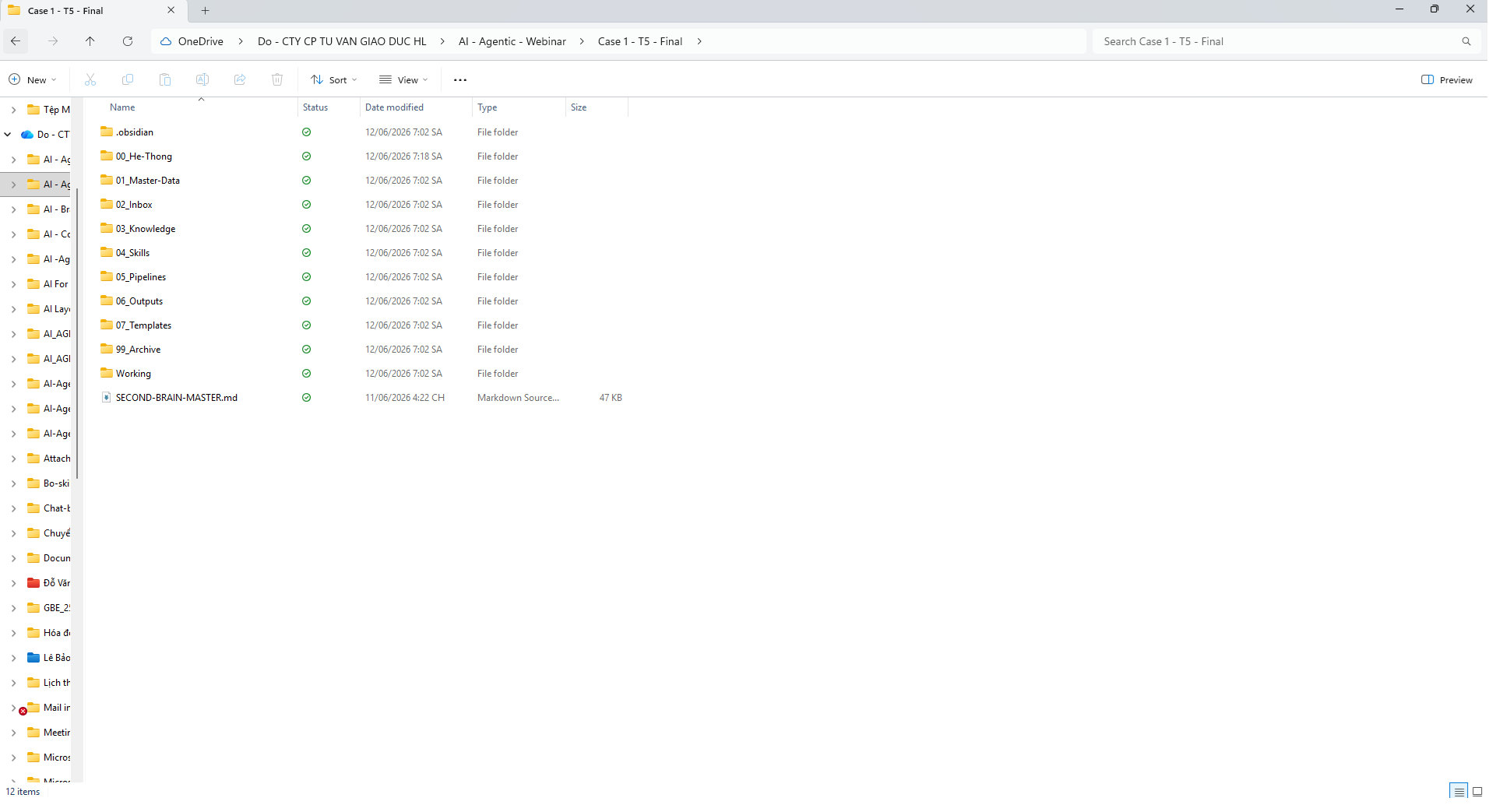1489x812 pixels.
Task: Open the New dropdown menu
Action: (x=33, y=79)
